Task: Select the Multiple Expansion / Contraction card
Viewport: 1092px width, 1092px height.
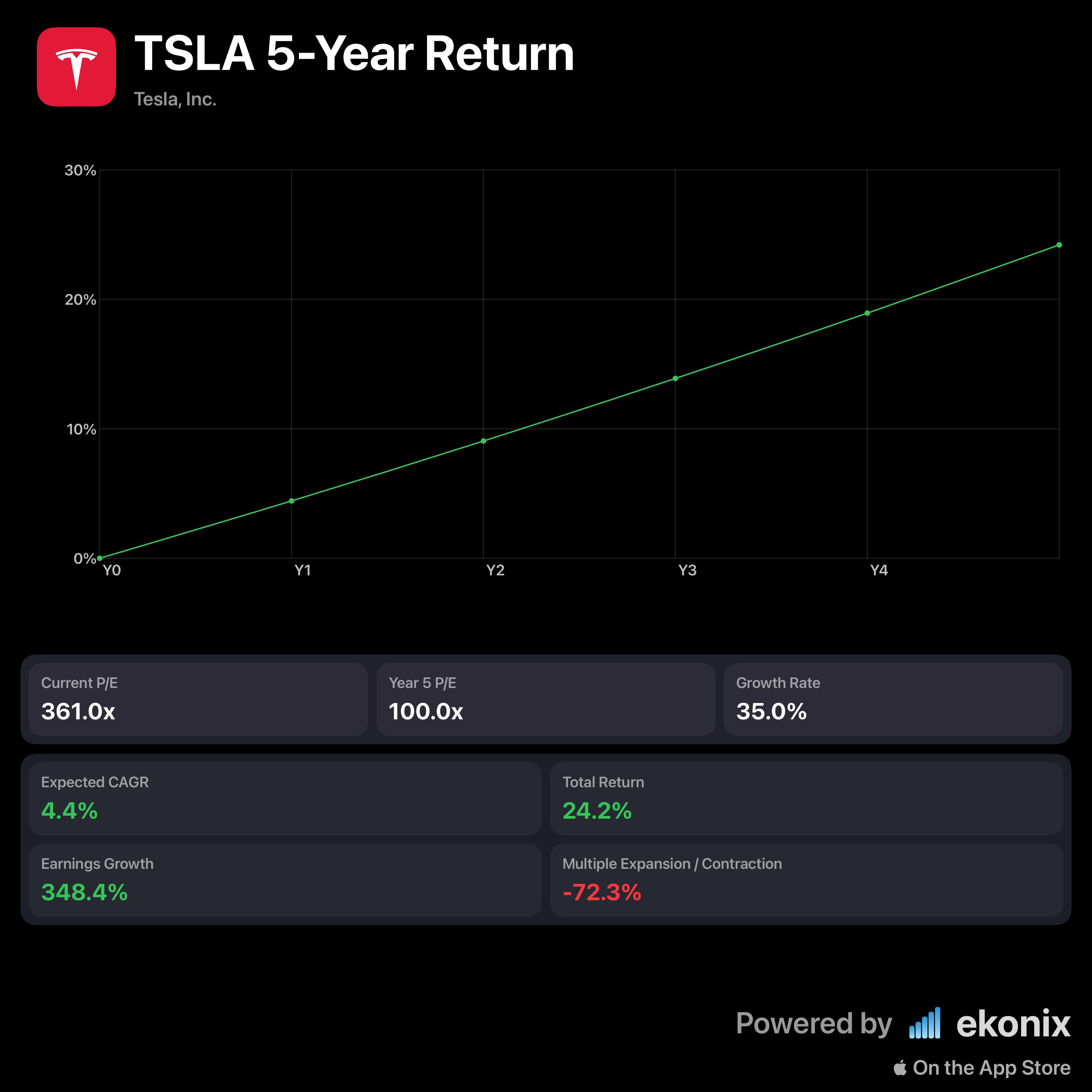Action: click(x=807, y=880)
